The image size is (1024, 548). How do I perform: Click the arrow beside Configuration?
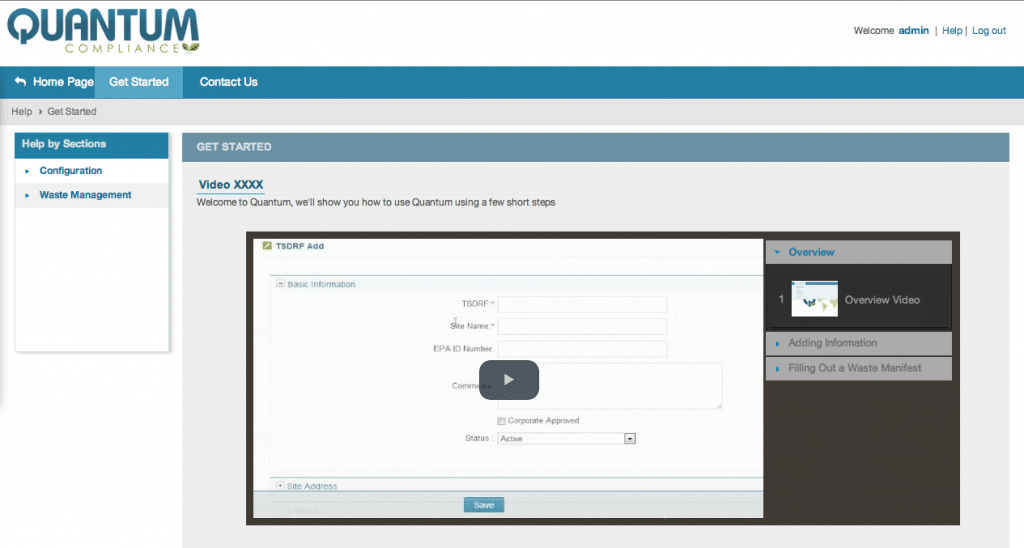[27, 171]
